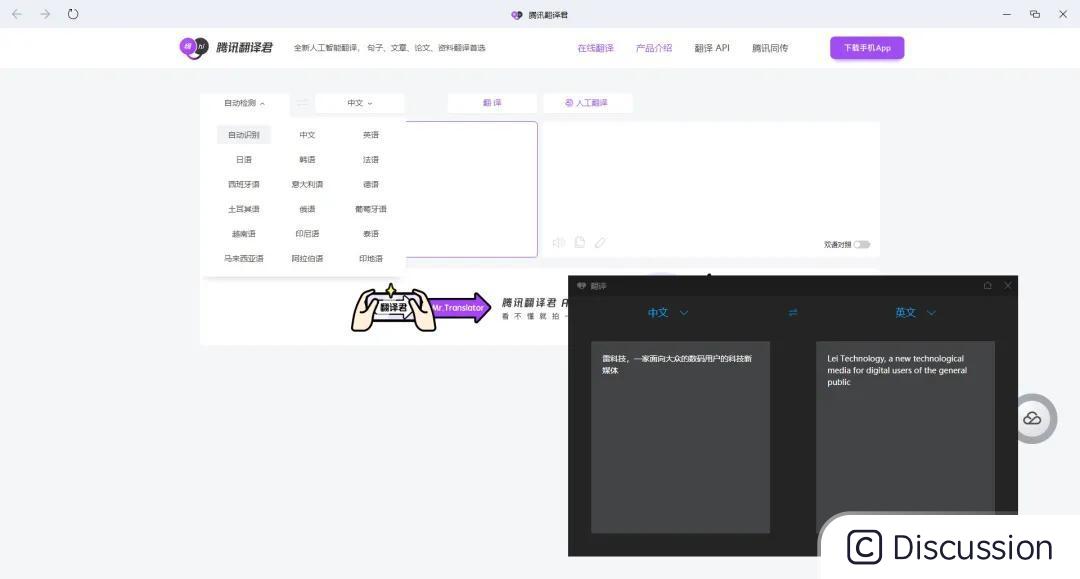
Task: Select 中文 in the language list
Action: [307, 135]
